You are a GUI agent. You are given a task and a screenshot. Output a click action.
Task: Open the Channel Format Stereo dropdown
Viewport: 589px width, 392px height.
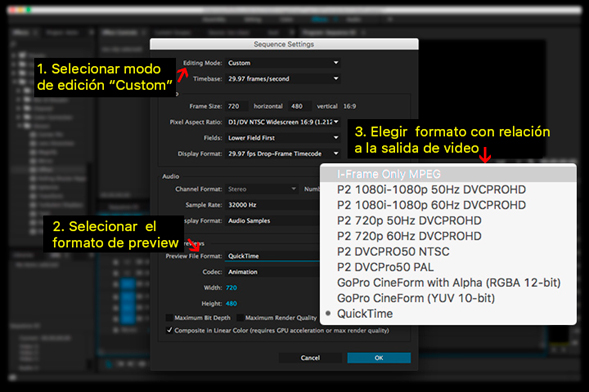pos(262,189)
